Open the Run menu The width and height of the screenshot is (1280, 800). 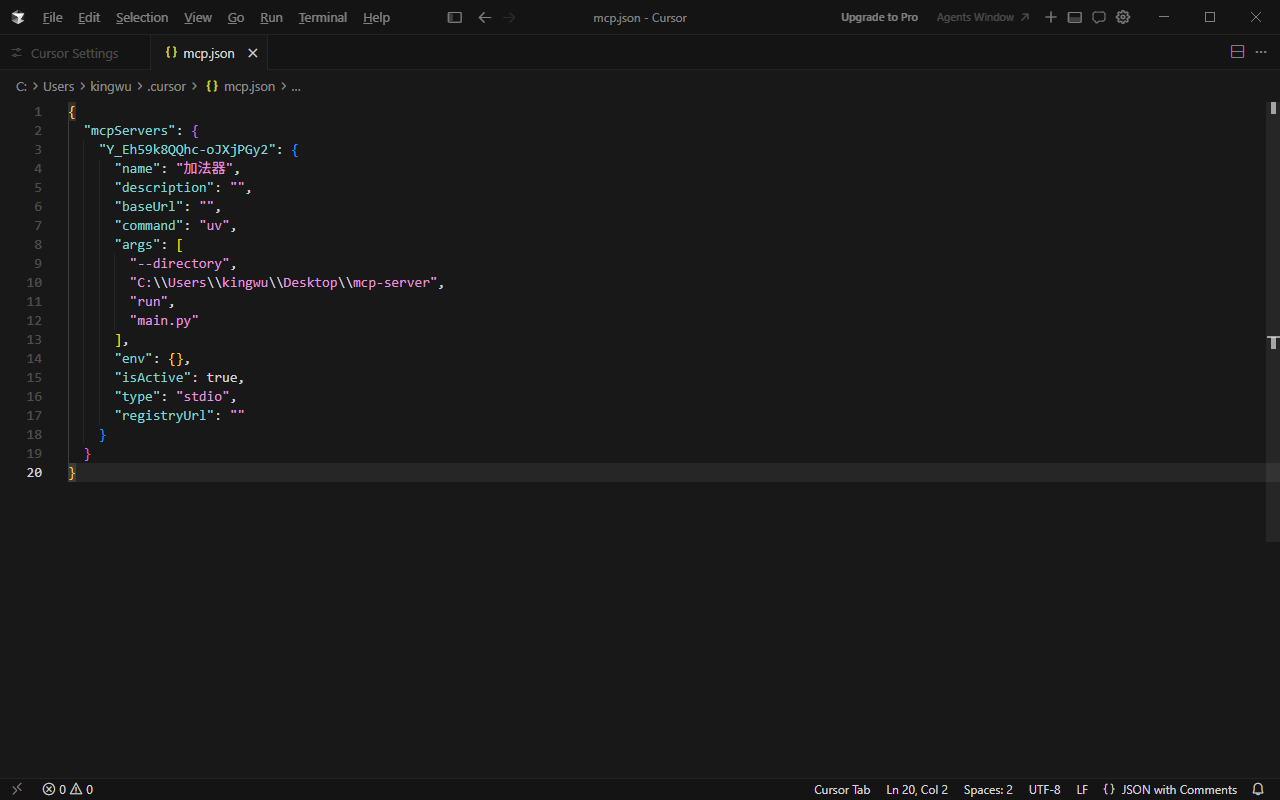point(271,17)
